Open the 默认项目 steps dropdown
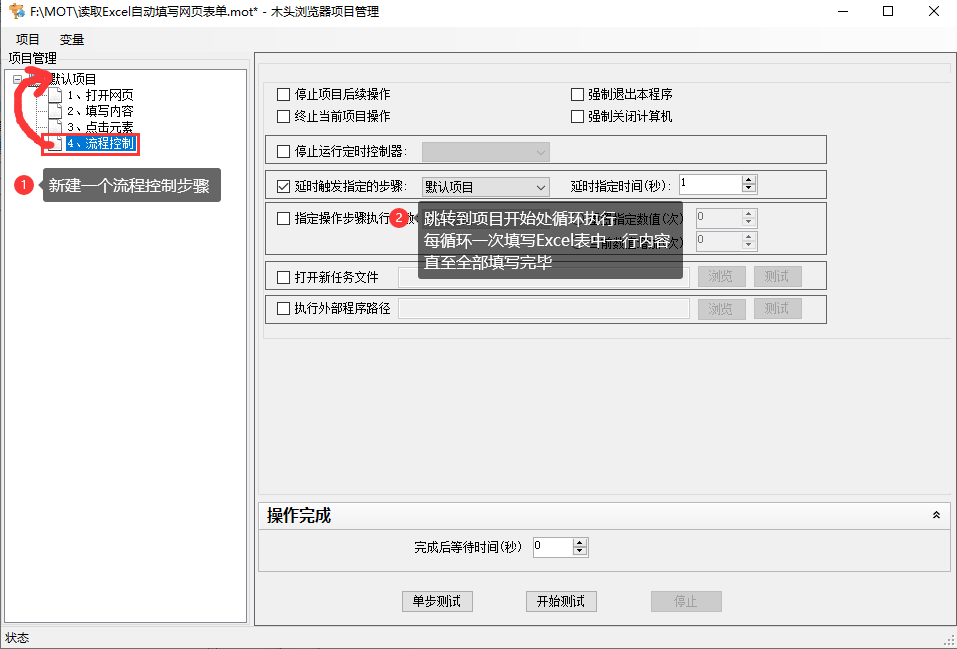 point(541,185)
